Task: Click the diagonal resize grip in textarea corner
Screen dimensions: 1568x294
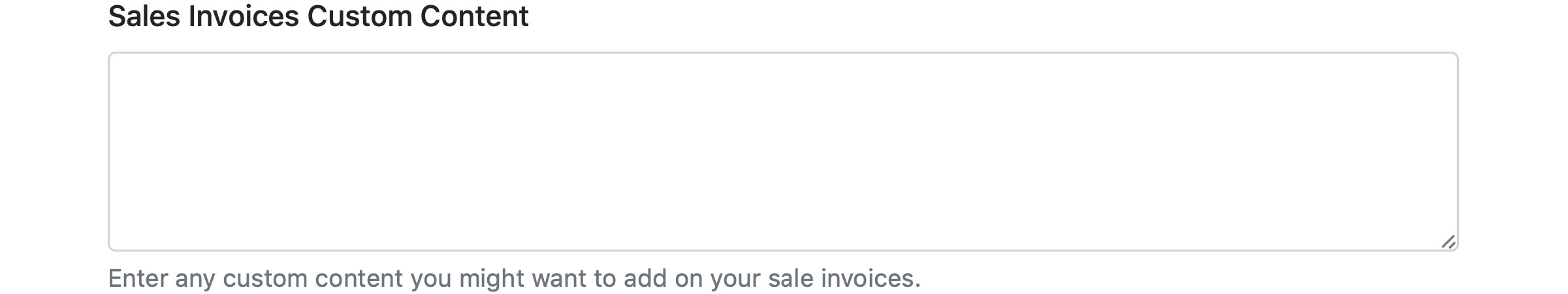Action: click(x=1448, y=242)
